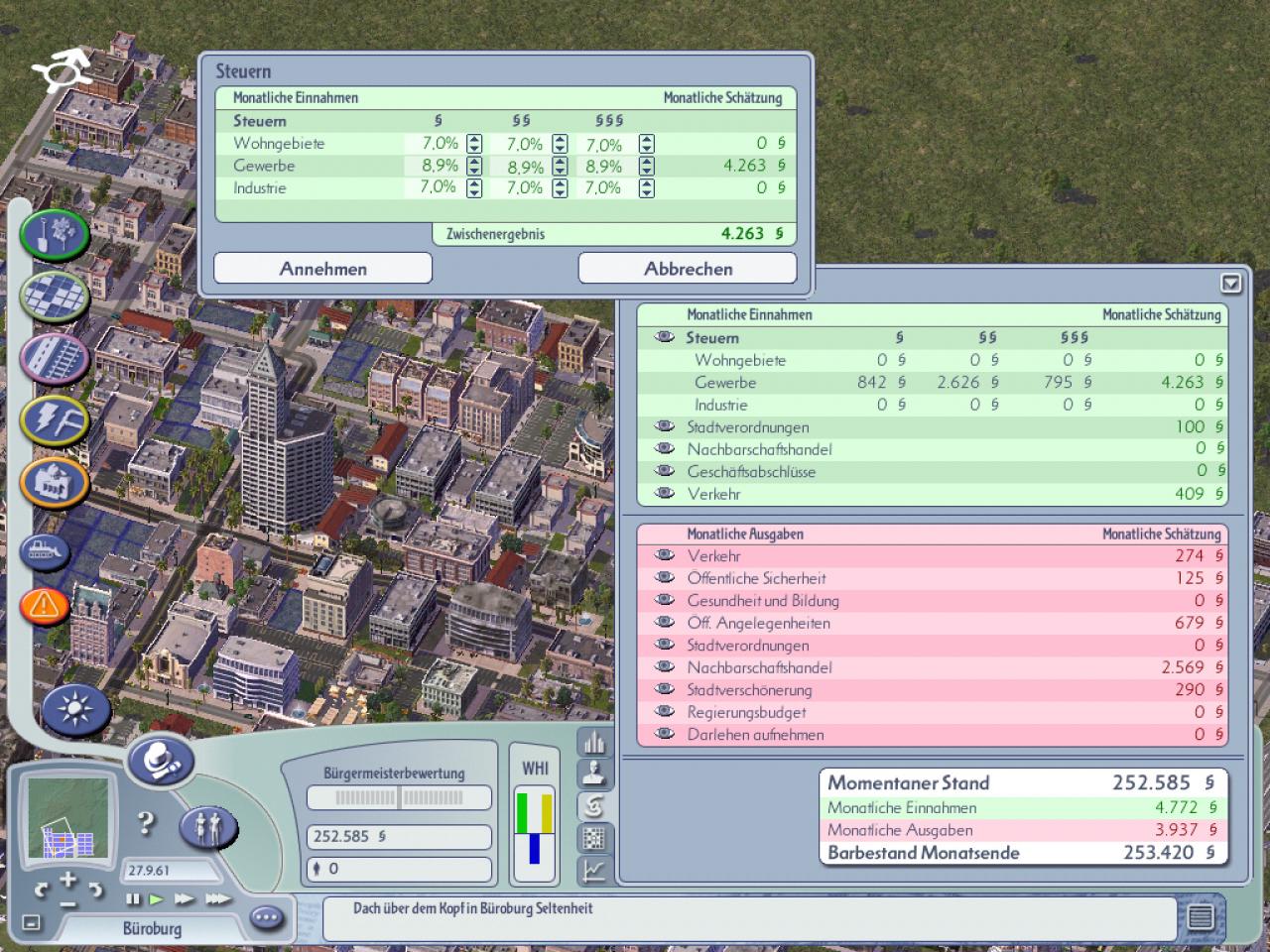
Task: Toggle the eye for Darlehen aufnehmen
Action: 665,734
